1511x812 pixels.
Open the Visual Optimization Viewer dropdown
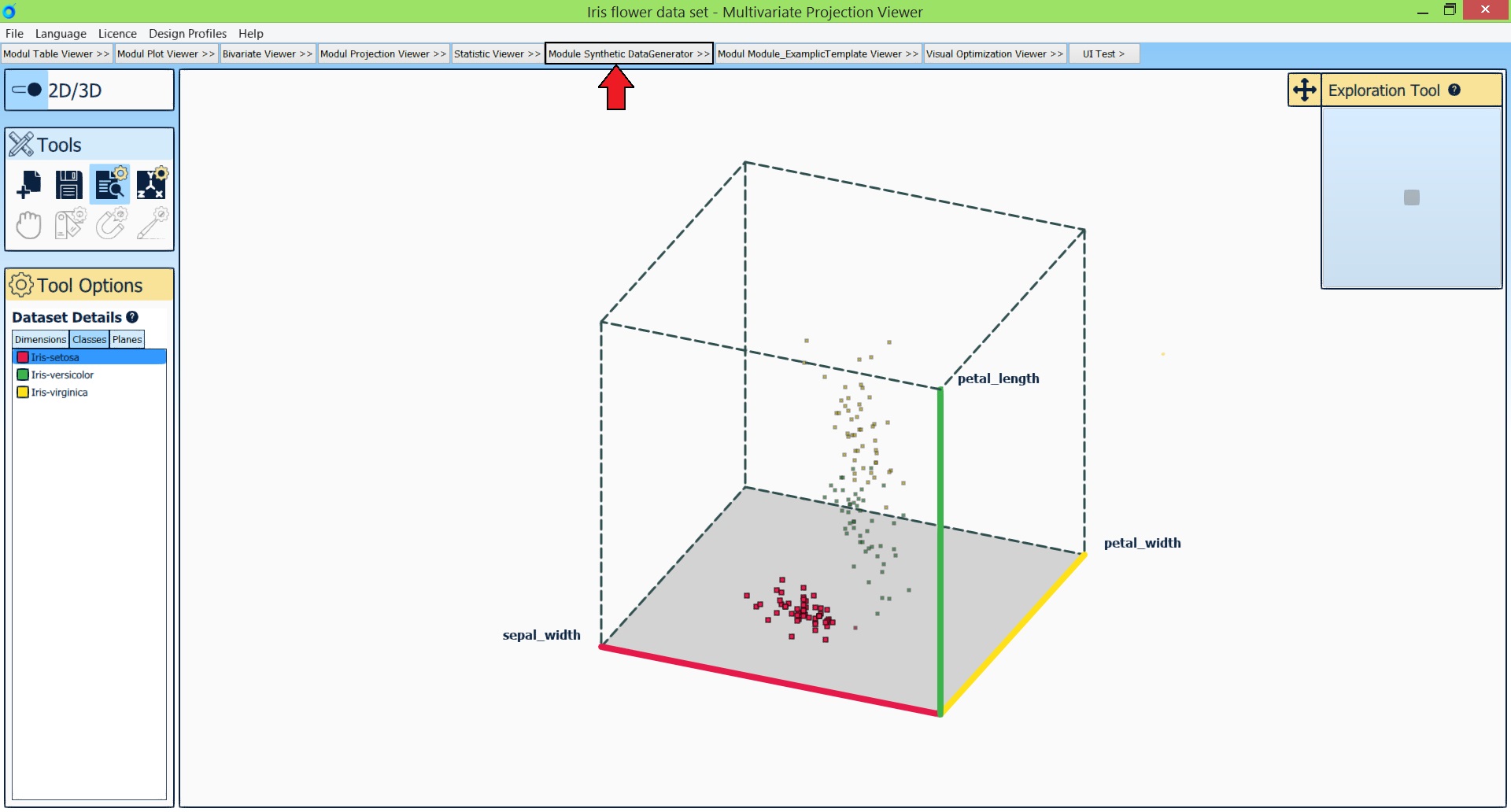coord(995,54)
